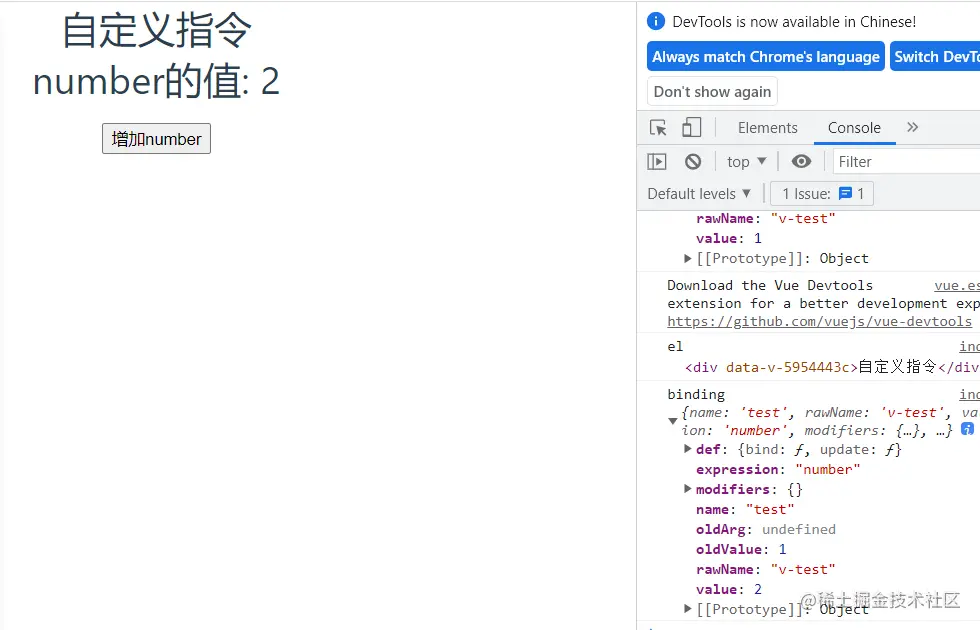Click the live expression eye icon
This screenshot has height=630, width=980.
(801, 162)
